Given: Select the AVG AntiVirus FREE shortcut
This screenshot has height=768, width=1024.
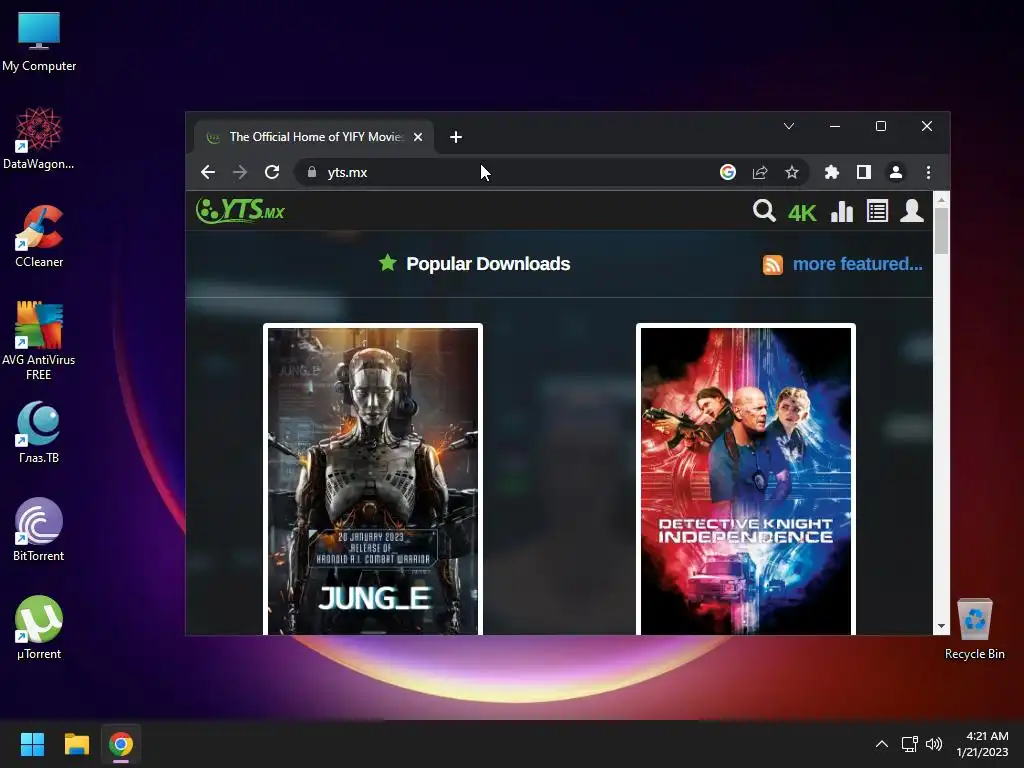Looking at the screenshot, I should (x=39, y=341).
